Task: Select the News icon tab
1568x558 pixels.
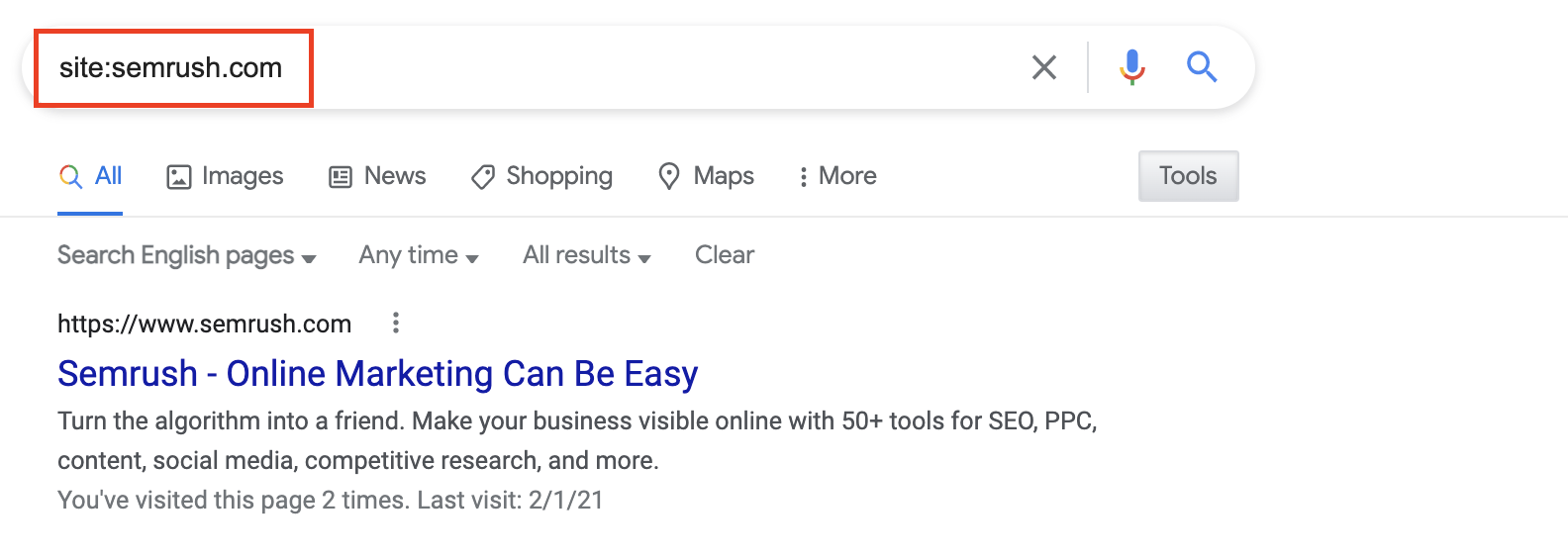Action: click(341, 177)
